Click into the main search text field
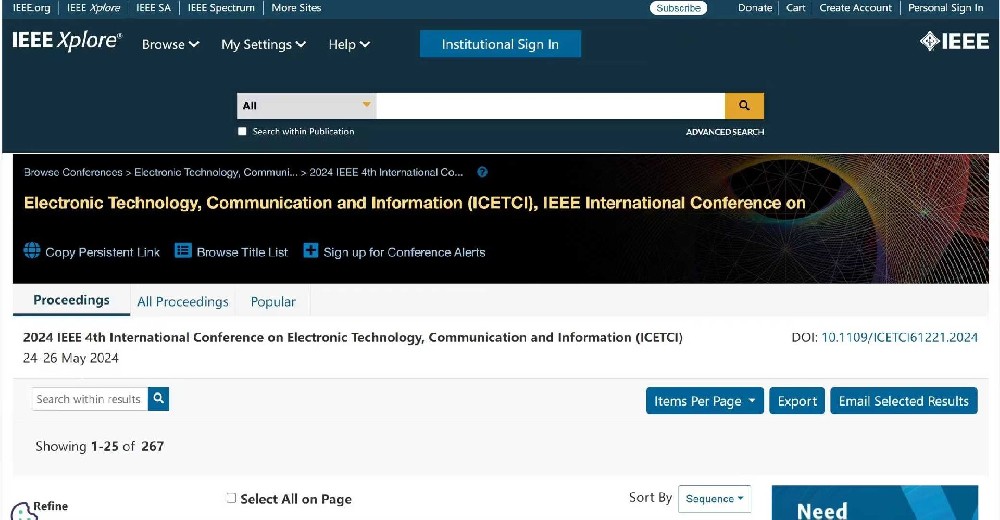The width and height of the screenshot is (1000, 520). tap(550, 105)
